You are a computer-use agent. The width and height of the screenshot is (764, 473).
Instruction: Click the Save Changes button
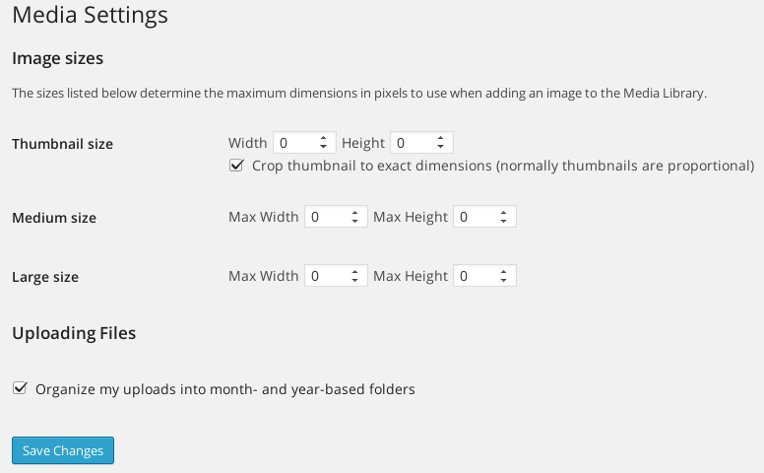63,450
